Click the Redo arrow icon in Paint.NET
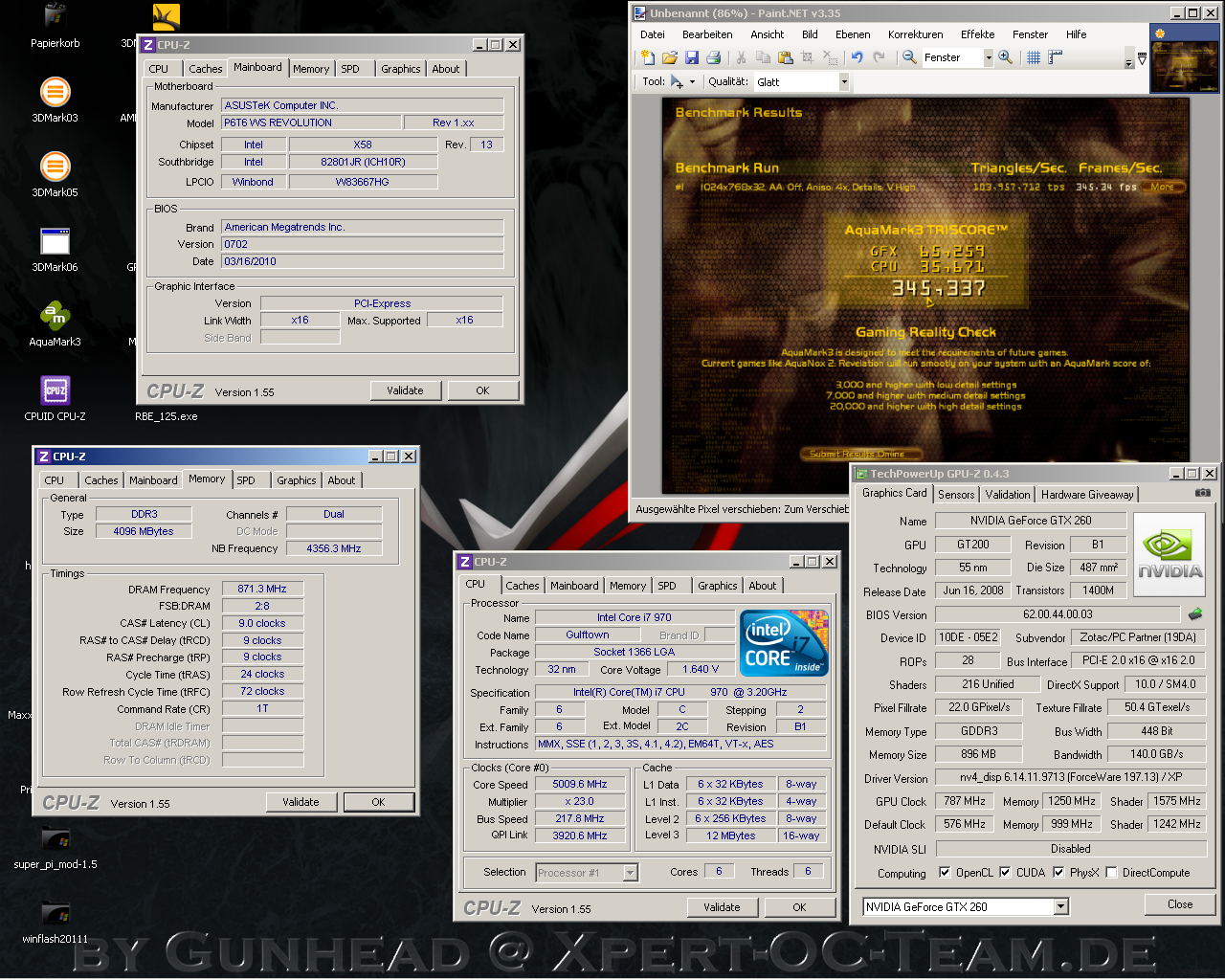Viewport: 1225px width, 980px height. pos(879,57)
